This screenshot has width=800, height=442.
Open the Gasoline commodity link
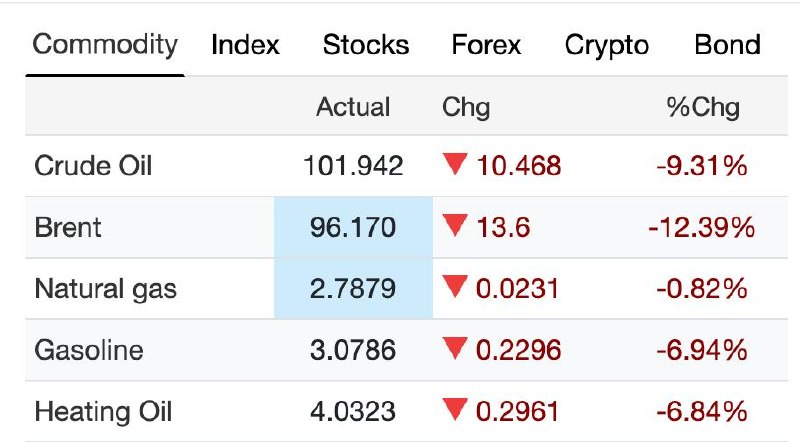tap(89, 351)
